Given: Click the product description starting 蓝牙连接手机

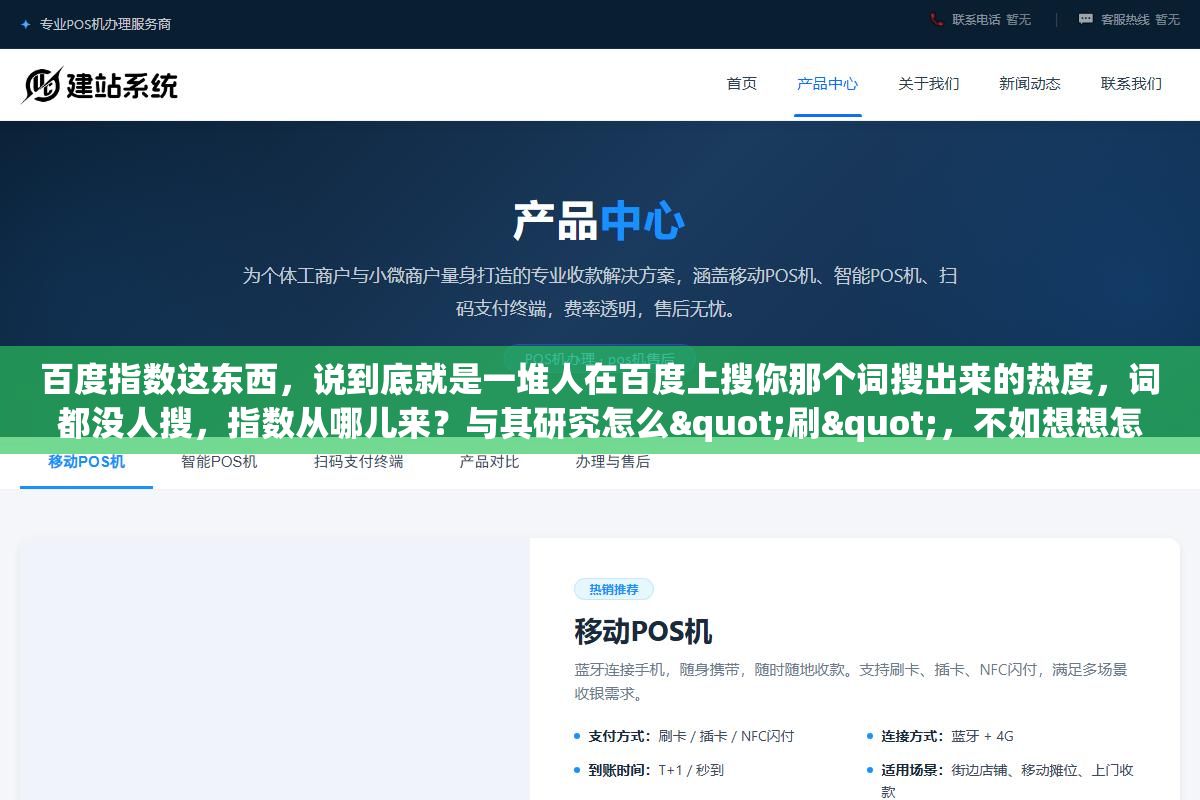Looking at the screenshot, I should point(851,681).
